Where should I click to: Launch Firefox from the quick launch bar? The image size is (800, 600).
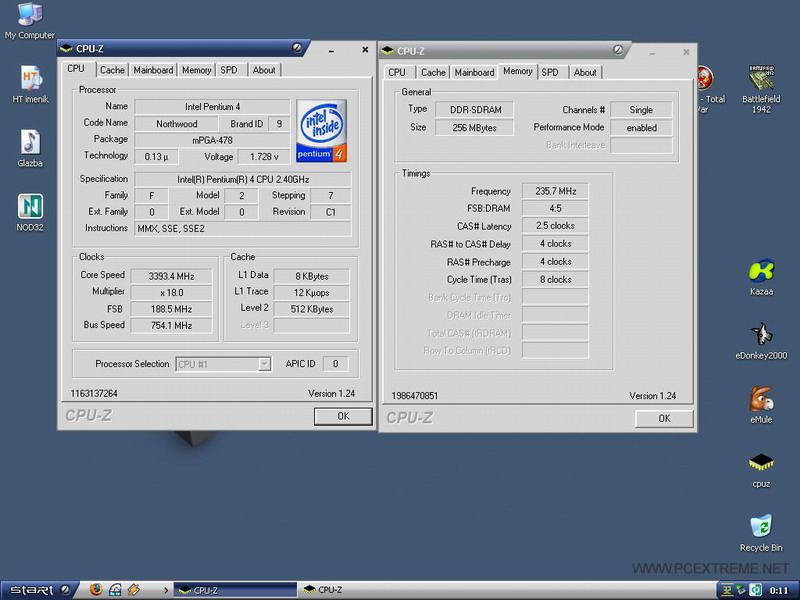[96, 590]
